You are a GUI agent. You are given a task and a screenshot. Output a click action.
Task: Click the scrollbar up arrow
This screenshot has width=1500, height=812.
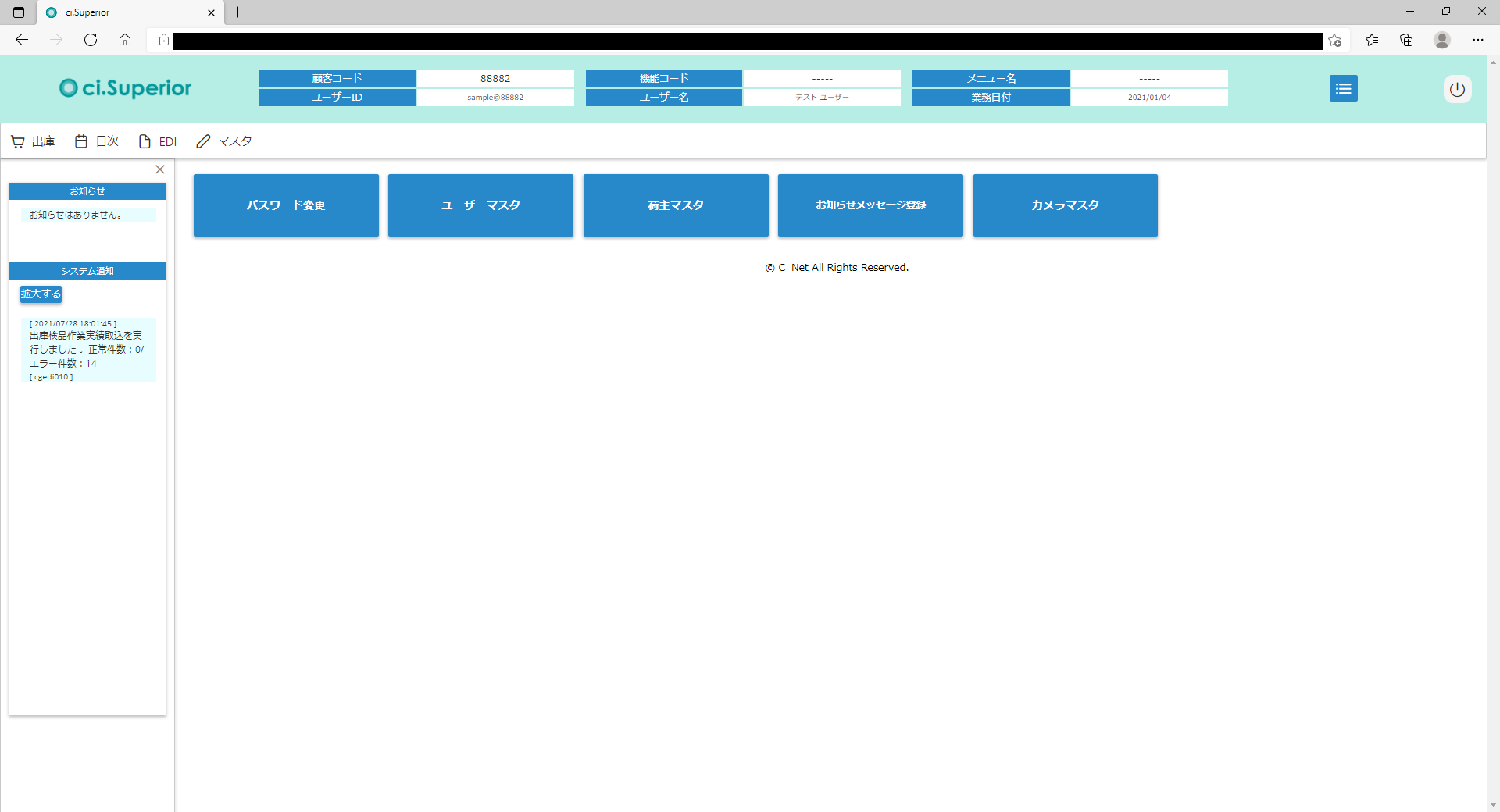(1493, 62)
